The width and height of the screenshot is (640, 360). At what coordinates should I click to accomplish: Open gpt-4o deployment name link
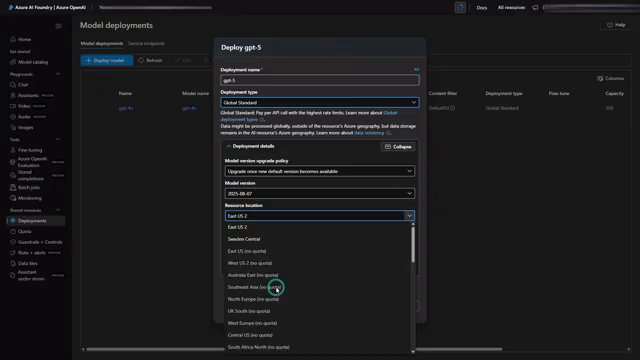point(126,108)
